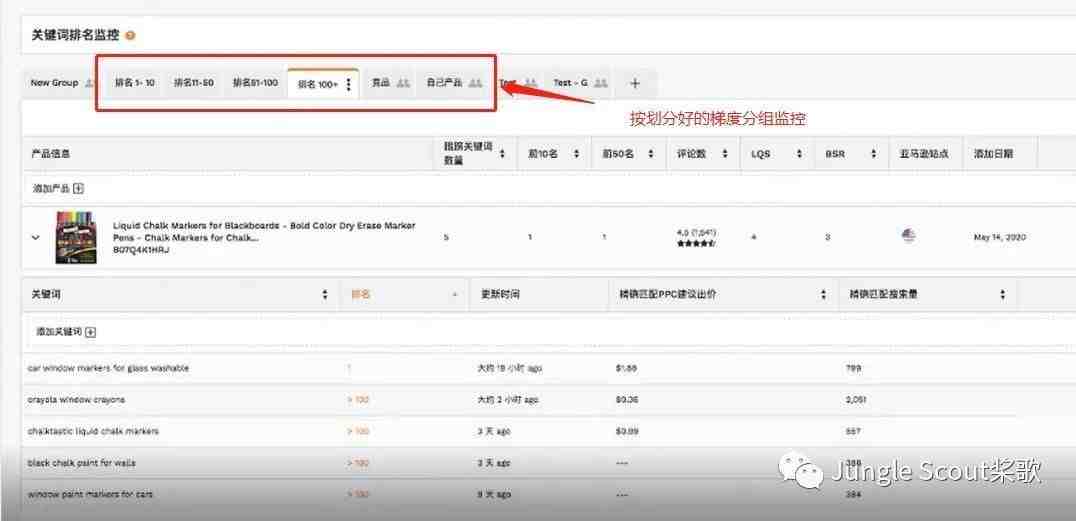Switch to the 排名 1- 10 tab

[134, 83]
